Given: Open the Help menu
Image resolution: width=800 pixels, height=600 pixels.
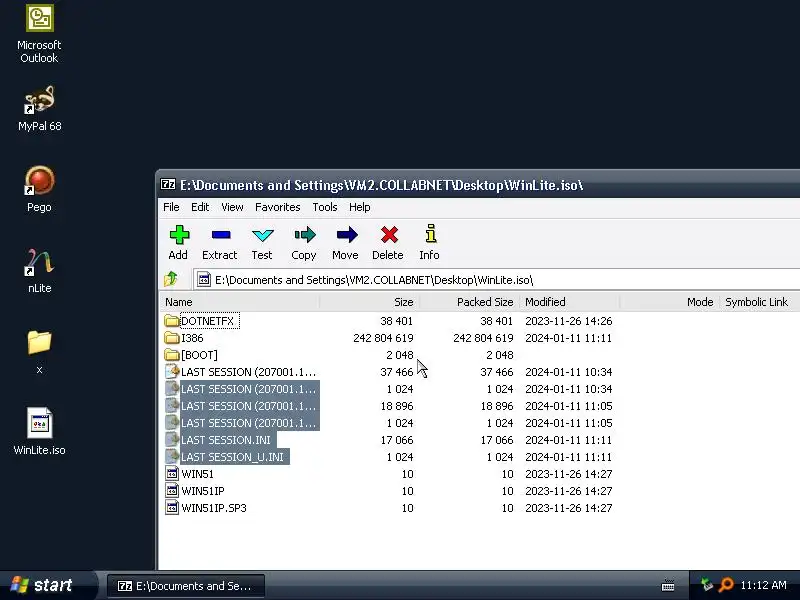Looking at the screenshot, I should point(360,207).
